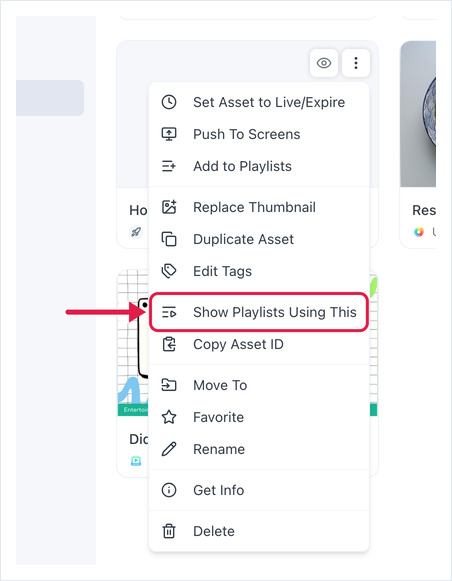Choose Push To Screens
452x581 pixels.
[x=247, y=134]
